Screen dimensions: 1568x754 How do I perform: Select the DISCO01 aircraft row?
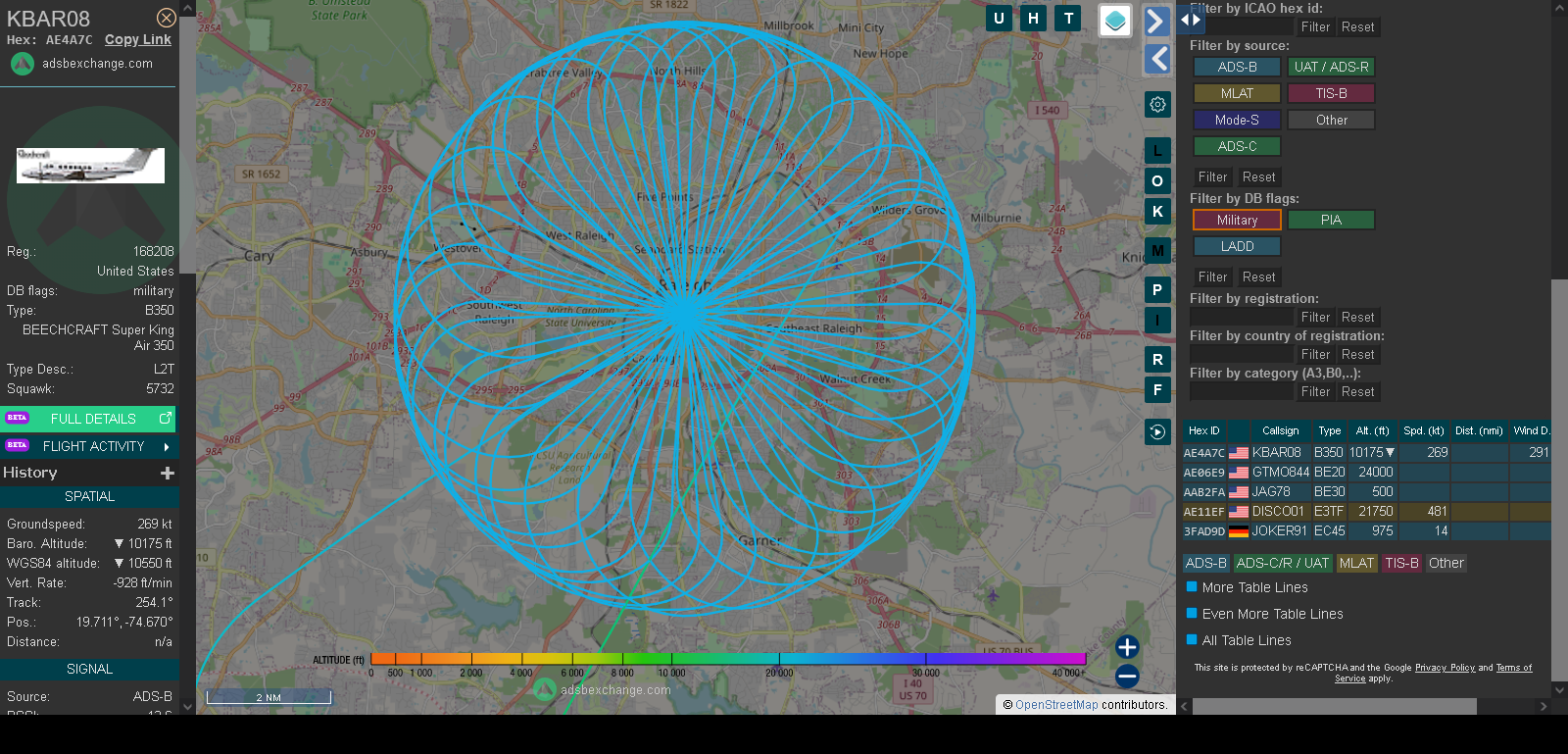pyautogui.click(x=1366, y=512)
